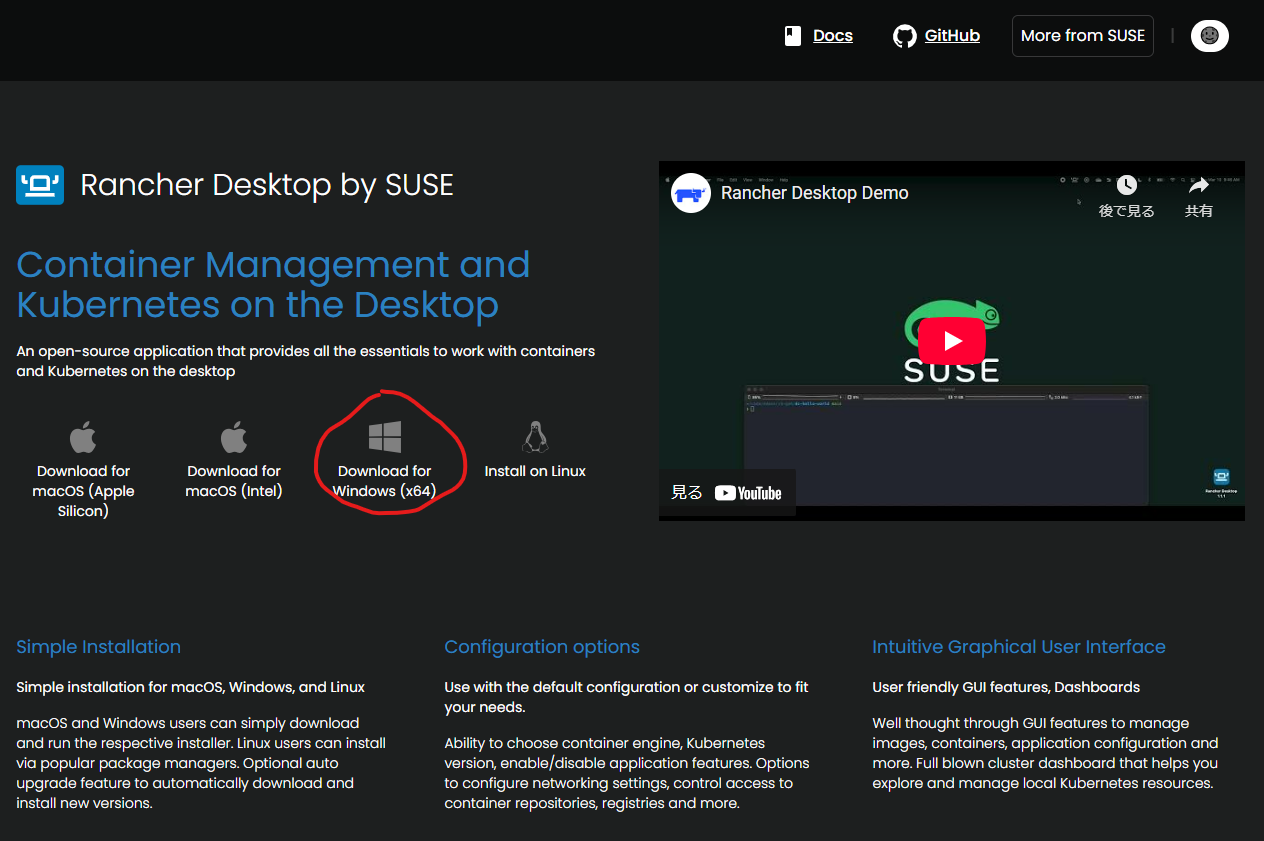
Task: Click the Windows logo icon
Action: click(385, 437)
